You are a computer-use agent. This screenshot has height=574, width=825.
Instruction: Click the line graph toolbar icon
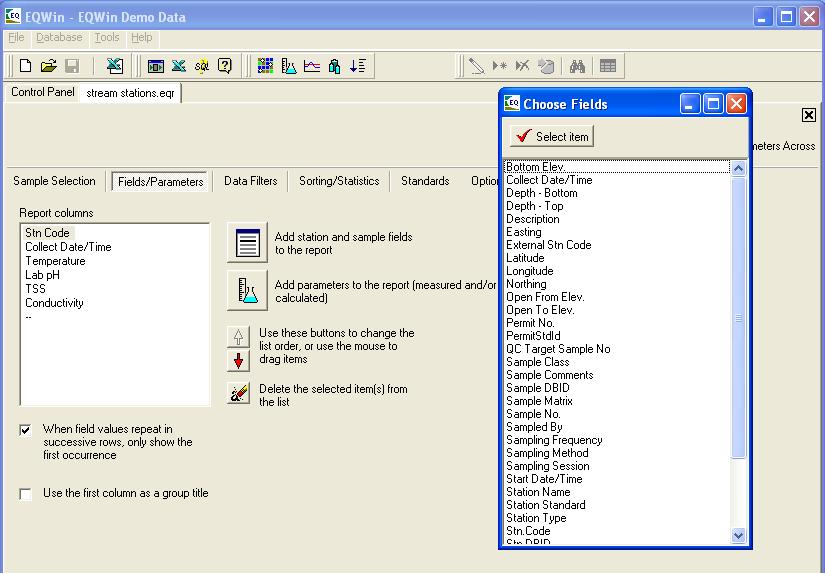312,66
